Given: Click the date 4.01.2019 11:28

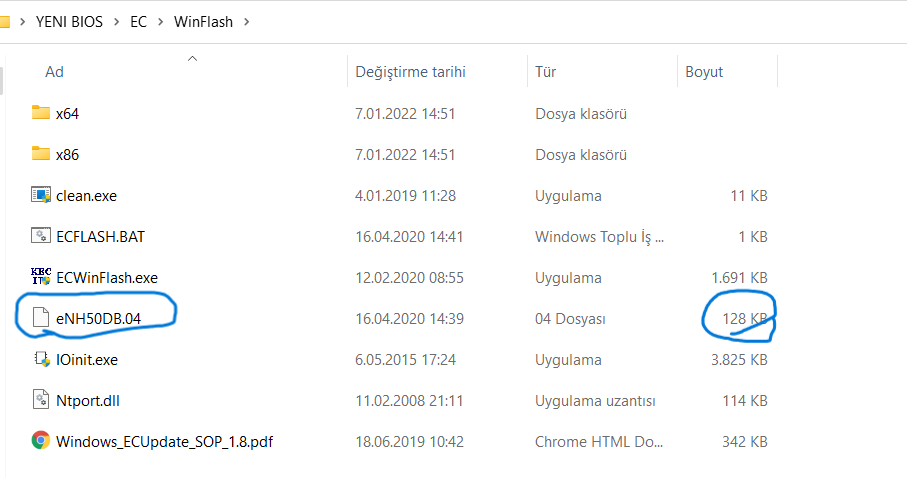Looking at the screenshot, I should (405, 196).
